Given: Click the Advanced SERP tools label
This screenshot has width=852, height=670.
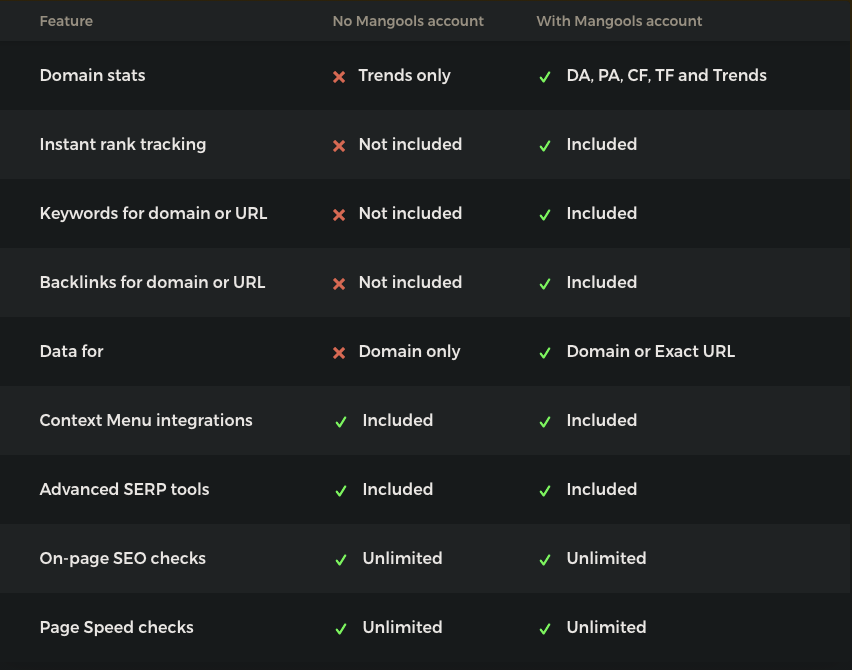Looking at the screenshot, I should coord(124,490).
